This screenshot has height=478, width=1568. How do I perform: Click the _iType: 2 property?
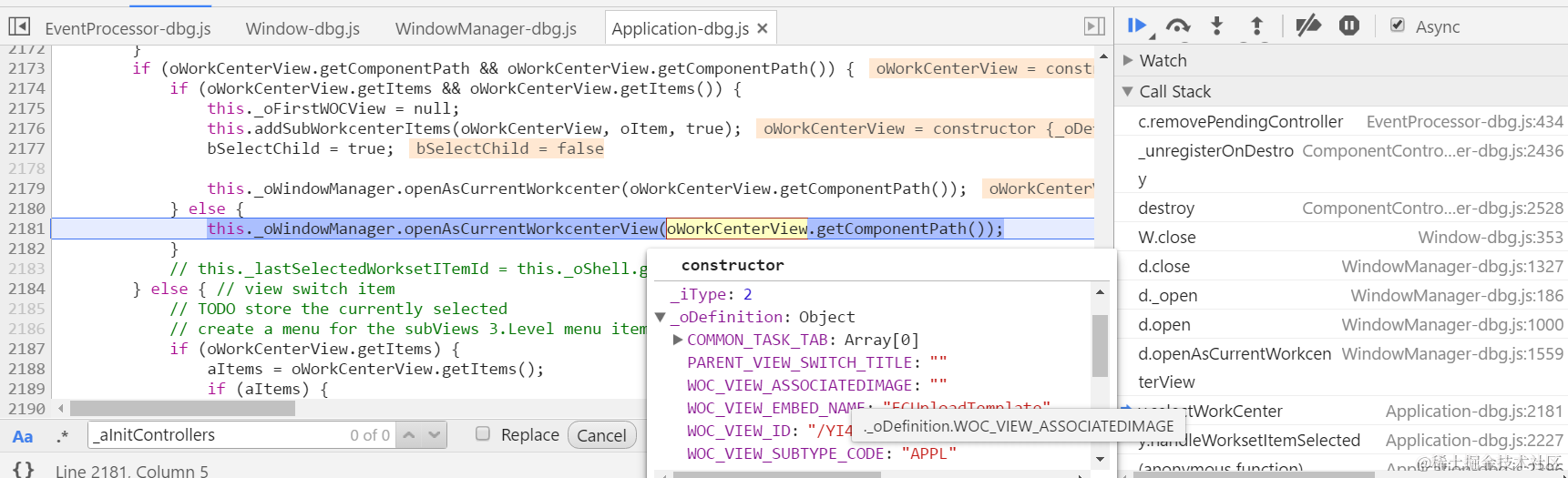coord(712,295)
